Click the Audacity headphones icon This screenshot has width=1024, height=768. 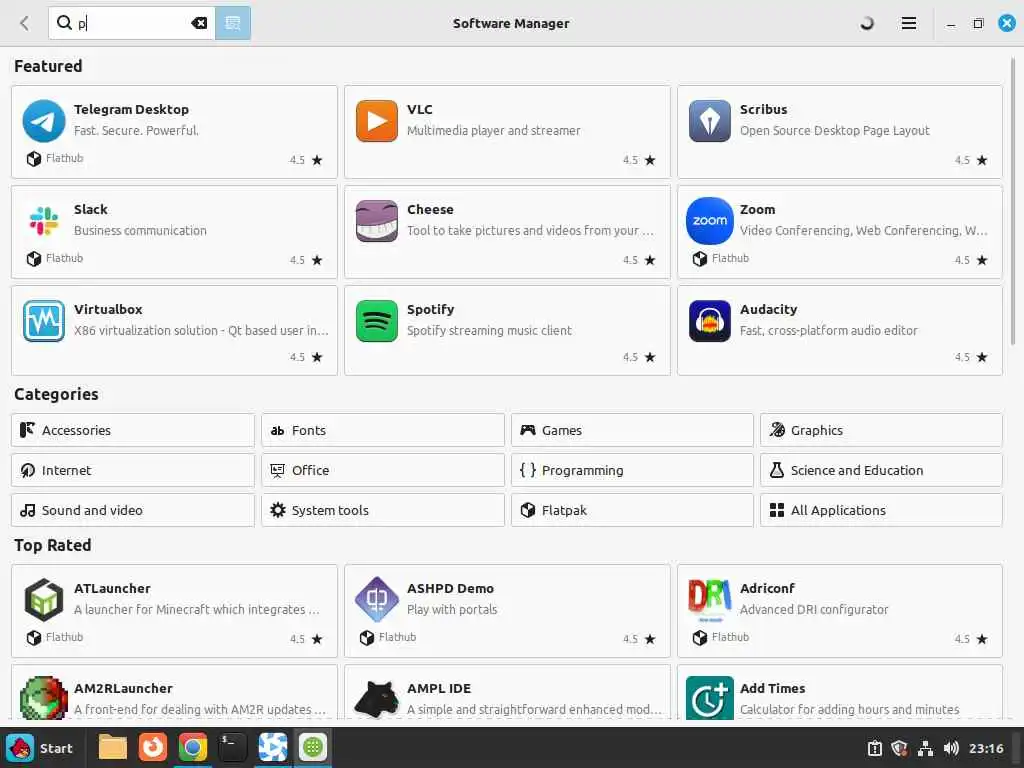click(710, 321)
